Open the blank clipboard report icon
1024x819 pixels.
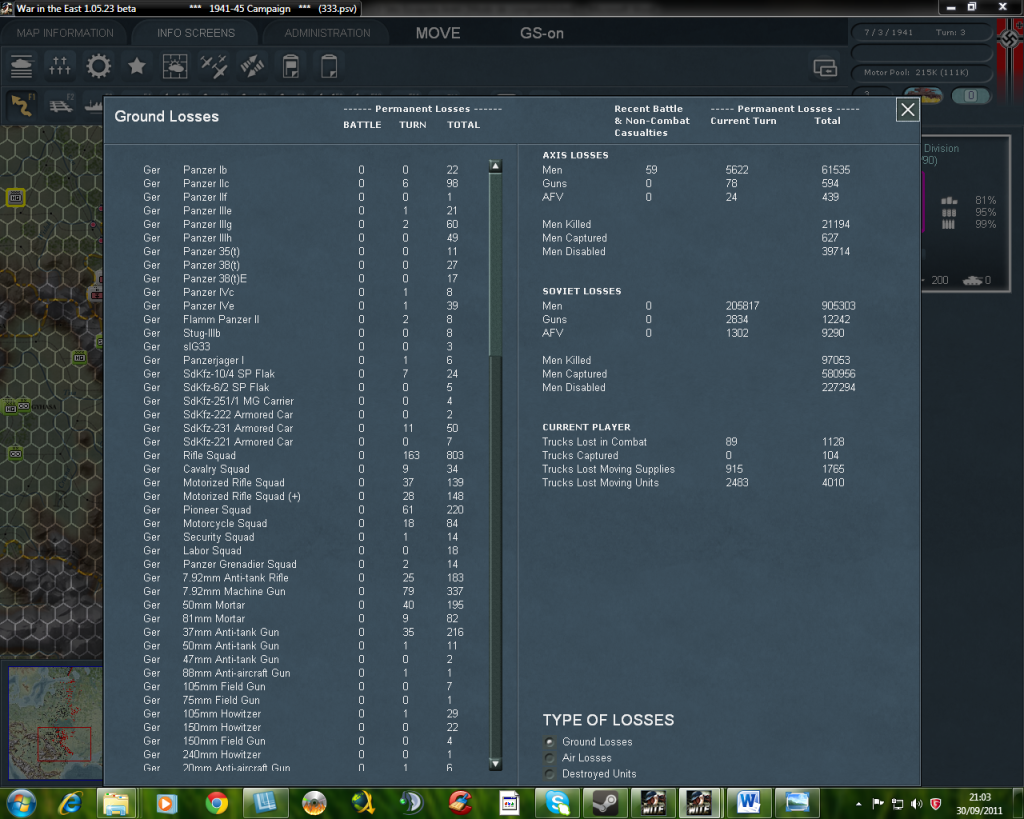(329, 66)
